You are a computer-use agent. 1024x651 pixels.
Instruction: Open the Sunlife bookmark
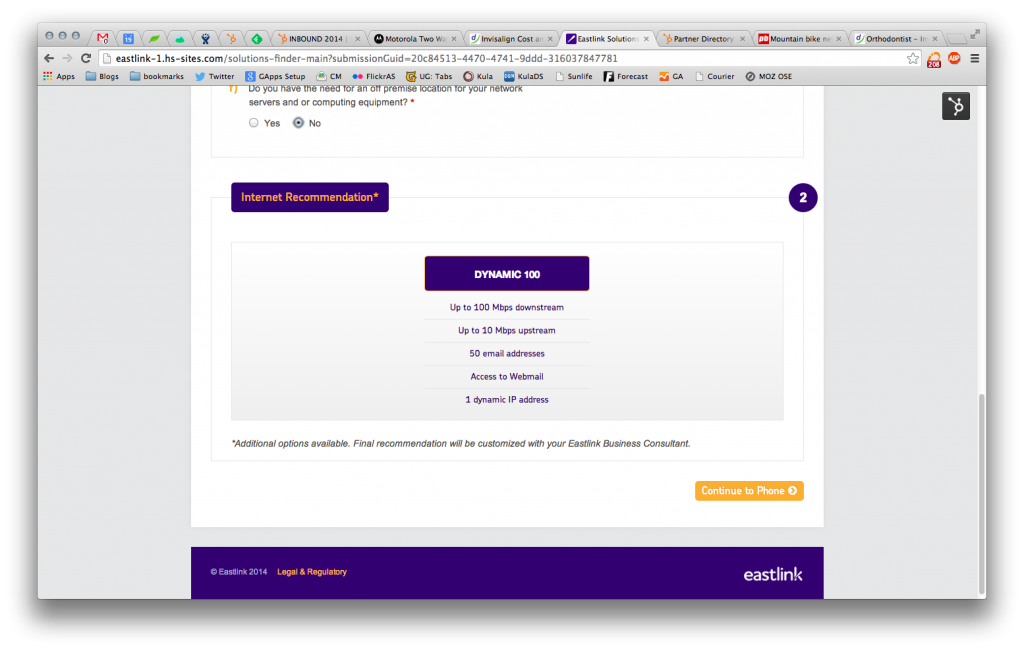click(573, 76)
